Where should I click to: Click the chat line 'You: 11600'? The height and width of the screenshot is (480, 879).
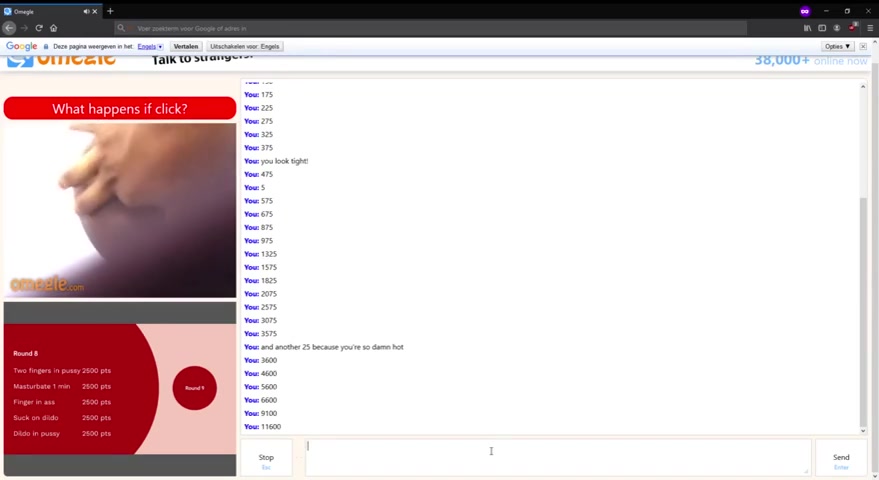(262, 427)
